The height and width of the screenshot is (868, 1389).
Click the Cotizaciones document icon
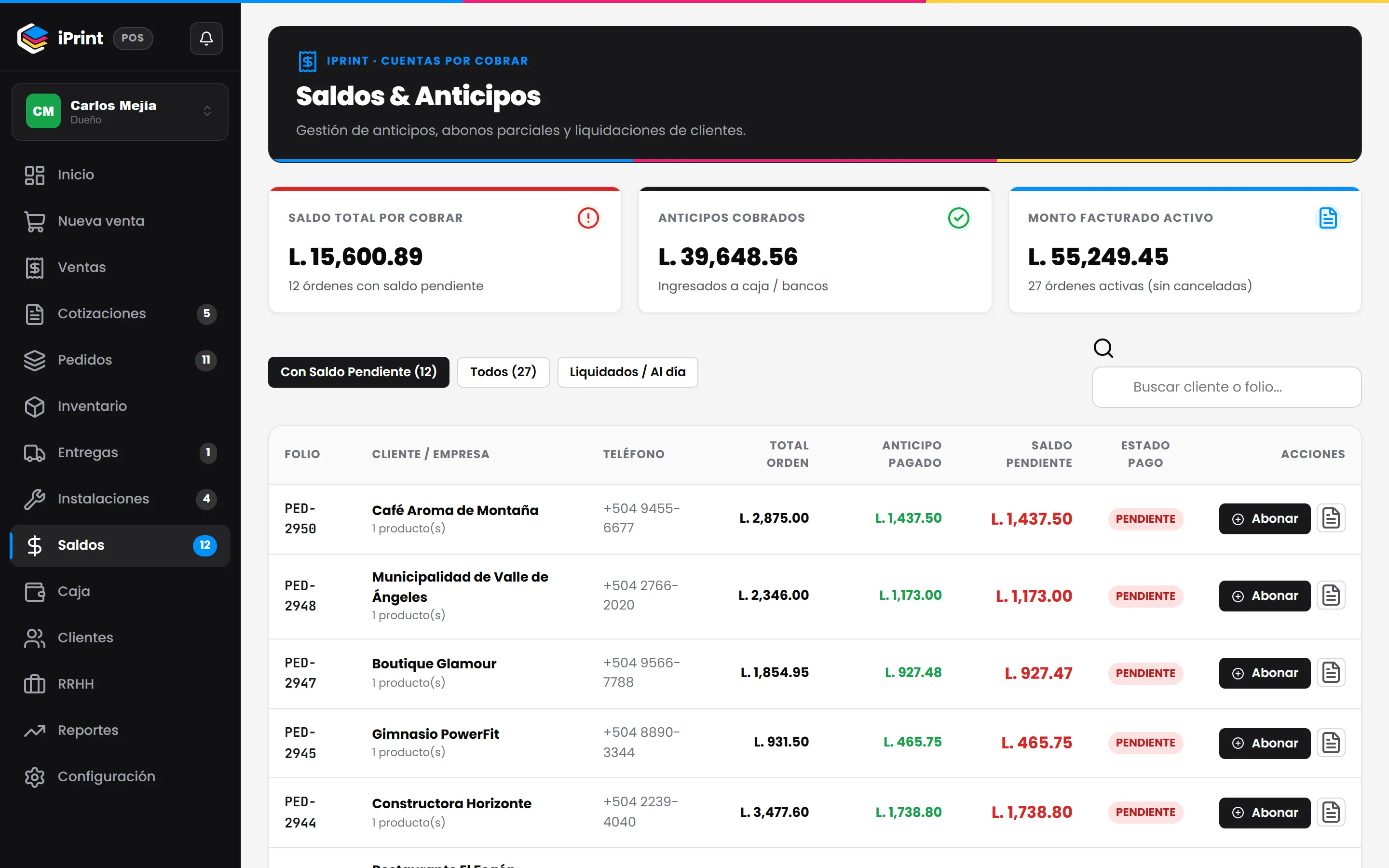pos(34,314)
